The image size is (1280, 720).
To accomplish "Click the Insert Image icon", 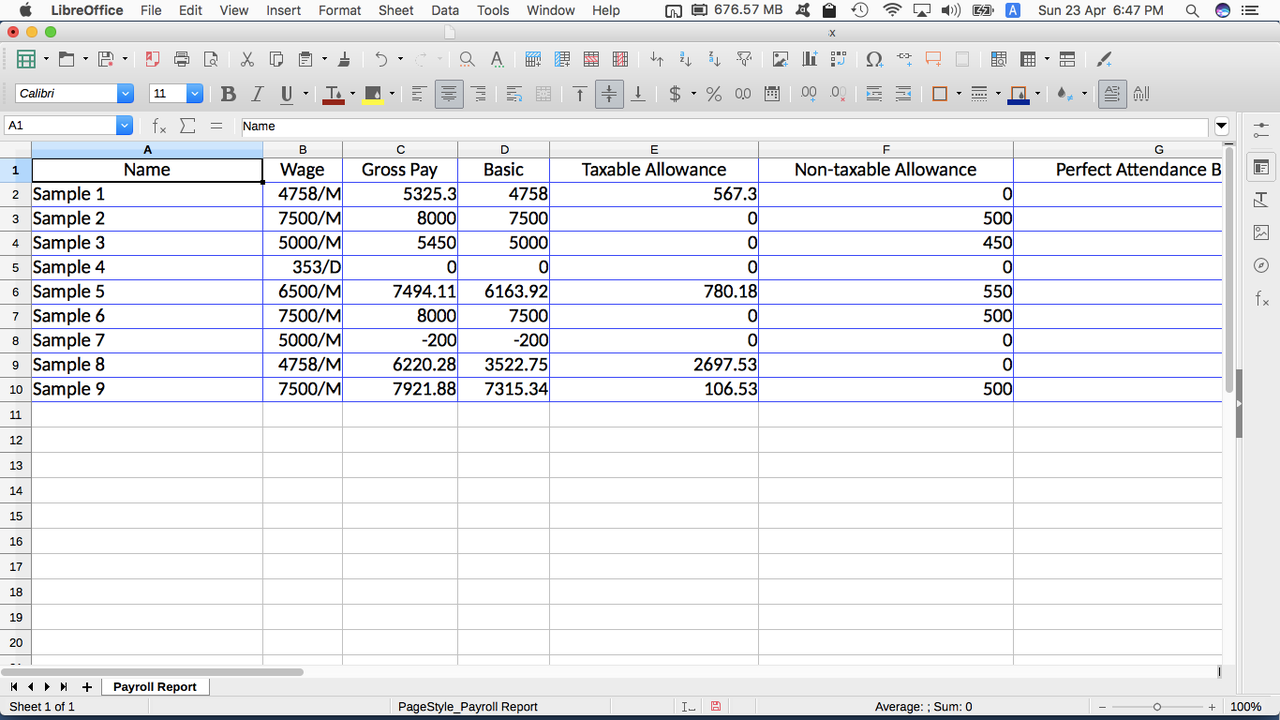I will (x=780, y=59).
